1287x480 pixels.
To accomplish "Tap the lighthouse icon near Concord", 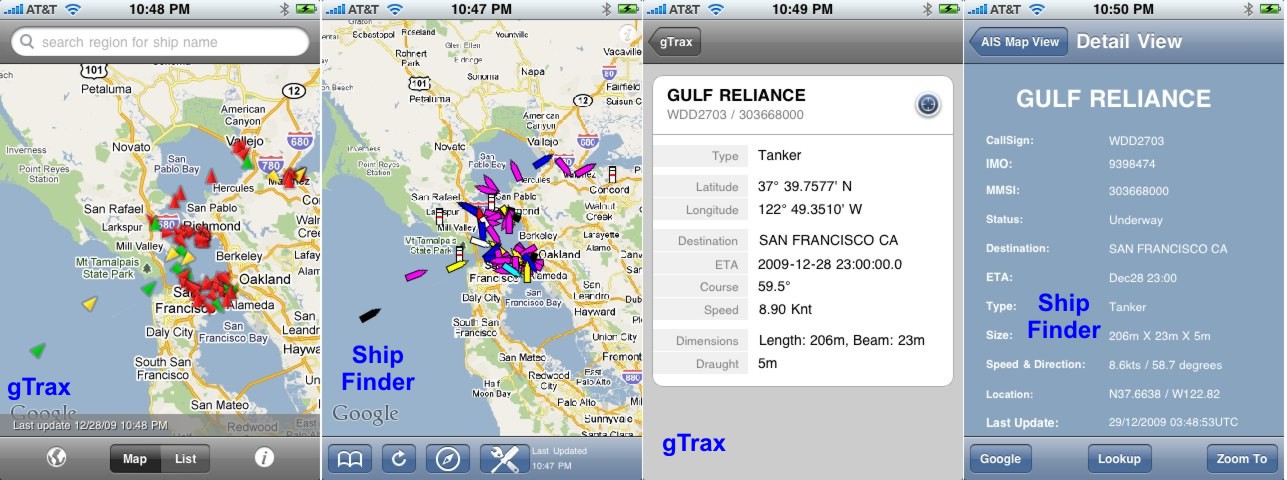I will click(x=614, y=174).
